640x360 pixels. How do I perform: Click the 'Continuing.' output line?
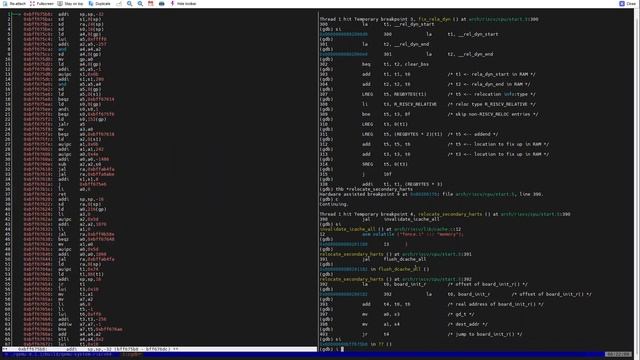pos(334,204)
